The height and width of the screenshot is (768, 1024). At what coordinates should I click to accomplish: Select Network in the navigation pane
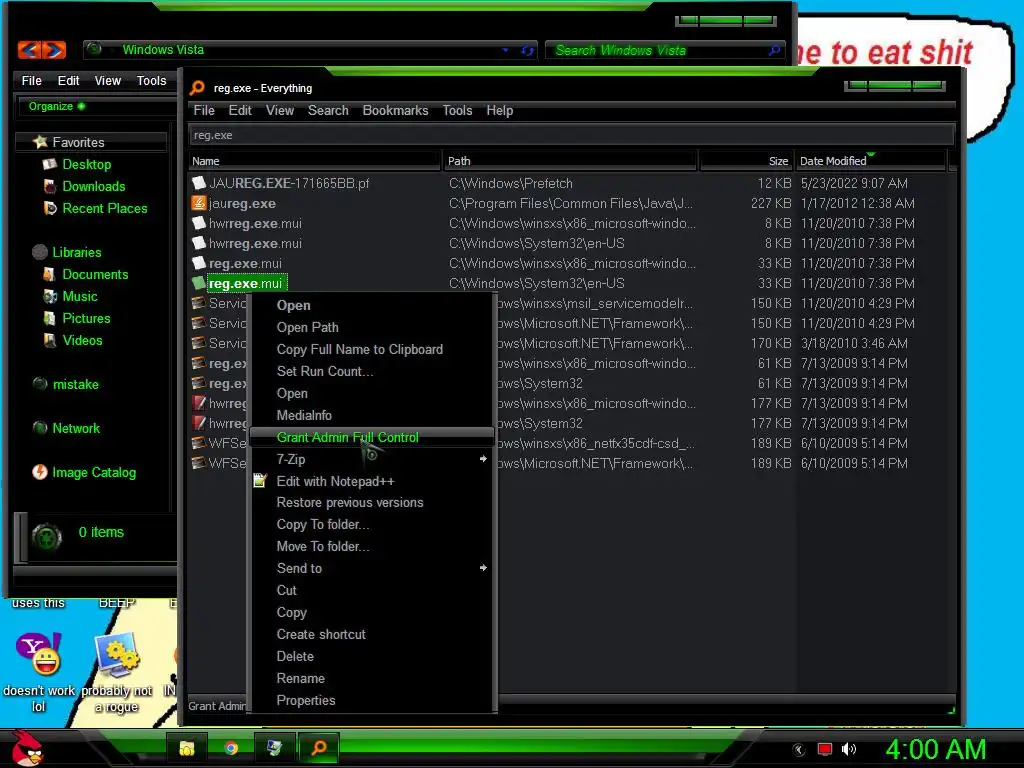76,428
